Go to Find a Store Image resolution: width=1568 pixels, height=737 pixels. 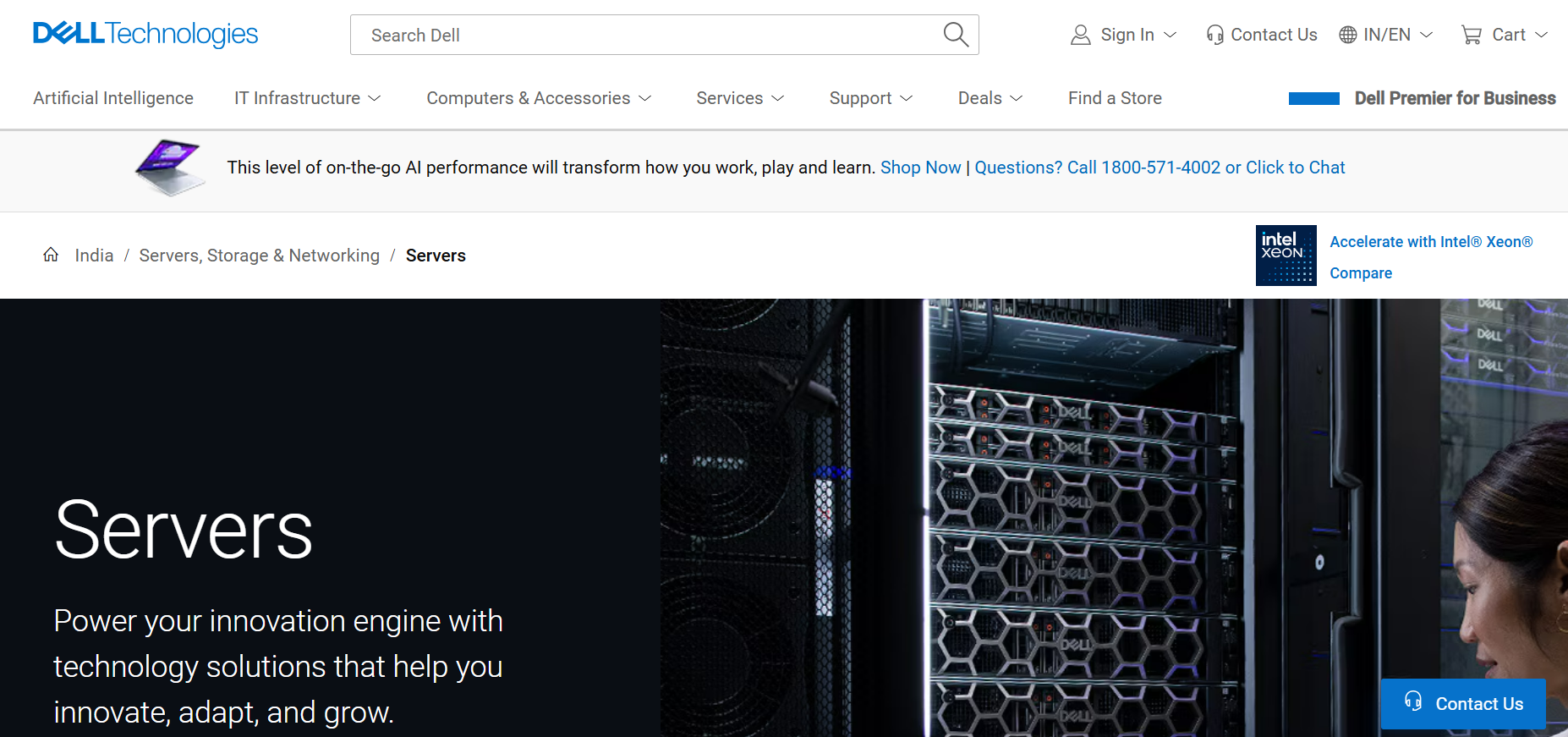click(1115, 98)
